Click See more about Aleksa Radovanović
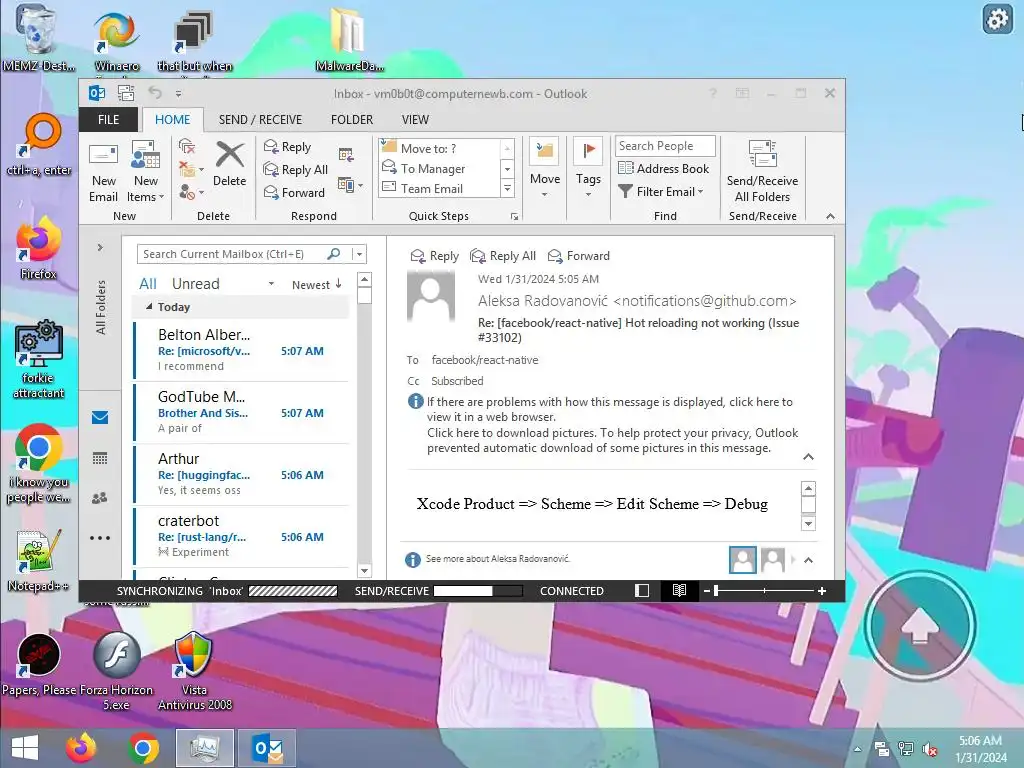 [498, 559]
